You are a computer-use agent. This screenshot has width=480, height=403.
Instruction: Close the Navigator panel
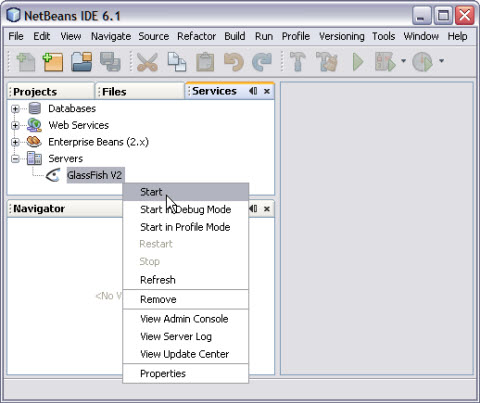point(267,209)
